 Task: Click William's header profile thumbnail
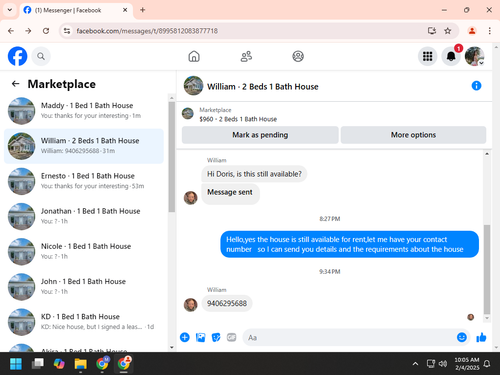193,86
